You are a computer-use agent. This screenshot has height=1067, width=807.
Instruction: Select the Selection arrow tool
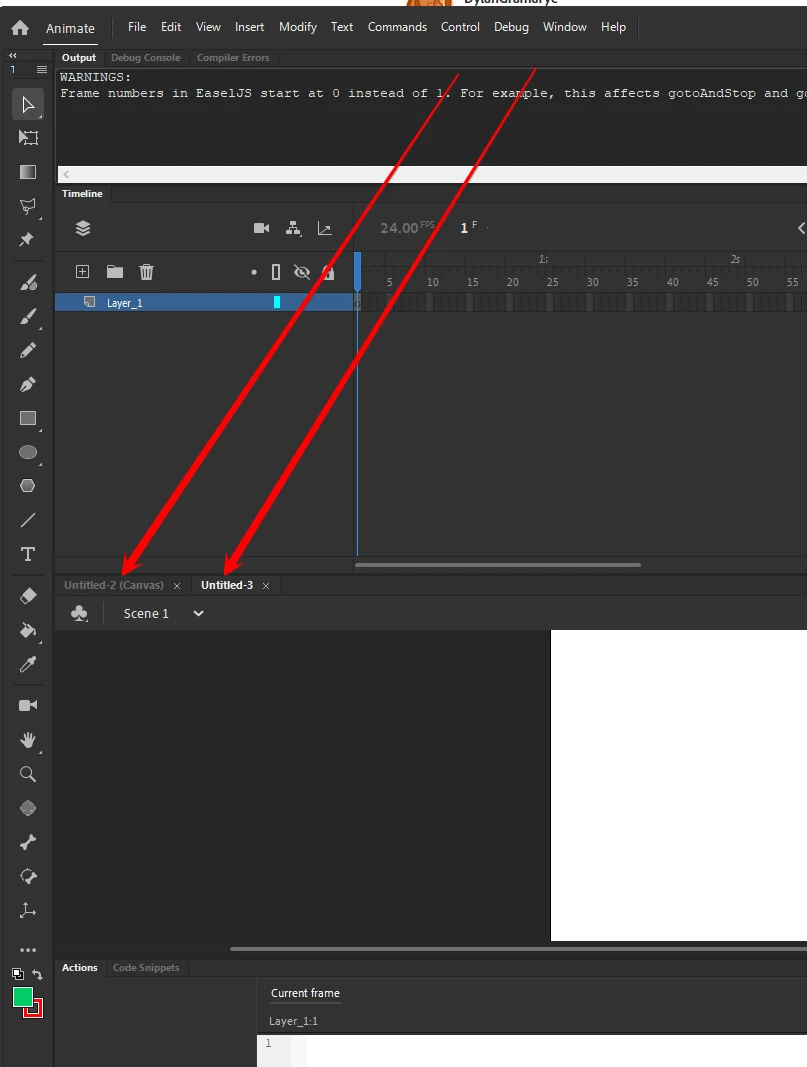pos(28,104)
